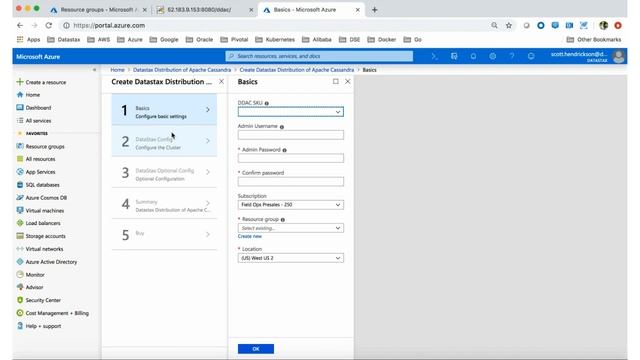Open the Location dropdown

pos(291,258)
